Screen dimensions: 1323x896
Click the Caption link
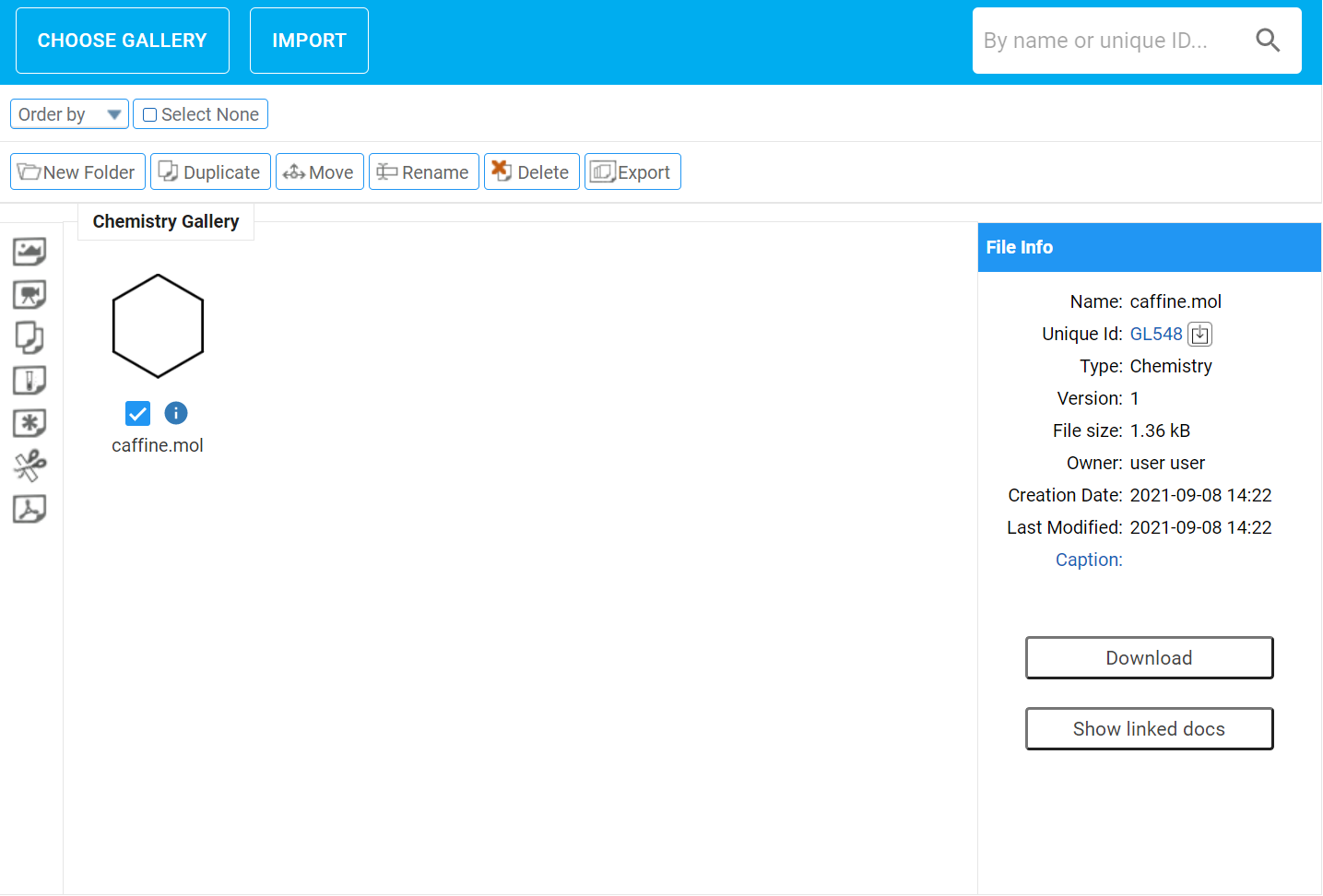click(x=1089, y=560)
